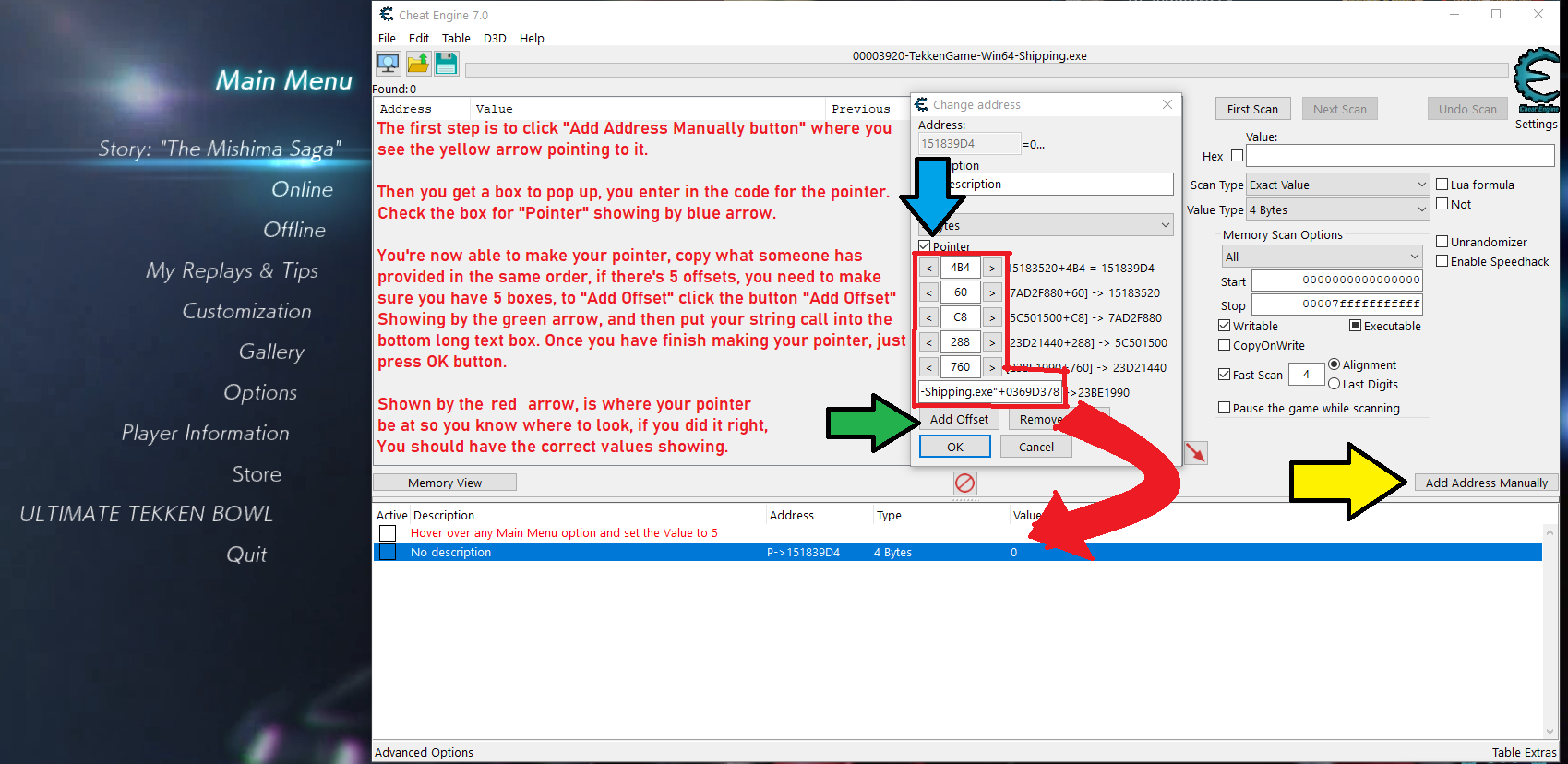Open the Edit menu

coord(419,38)
